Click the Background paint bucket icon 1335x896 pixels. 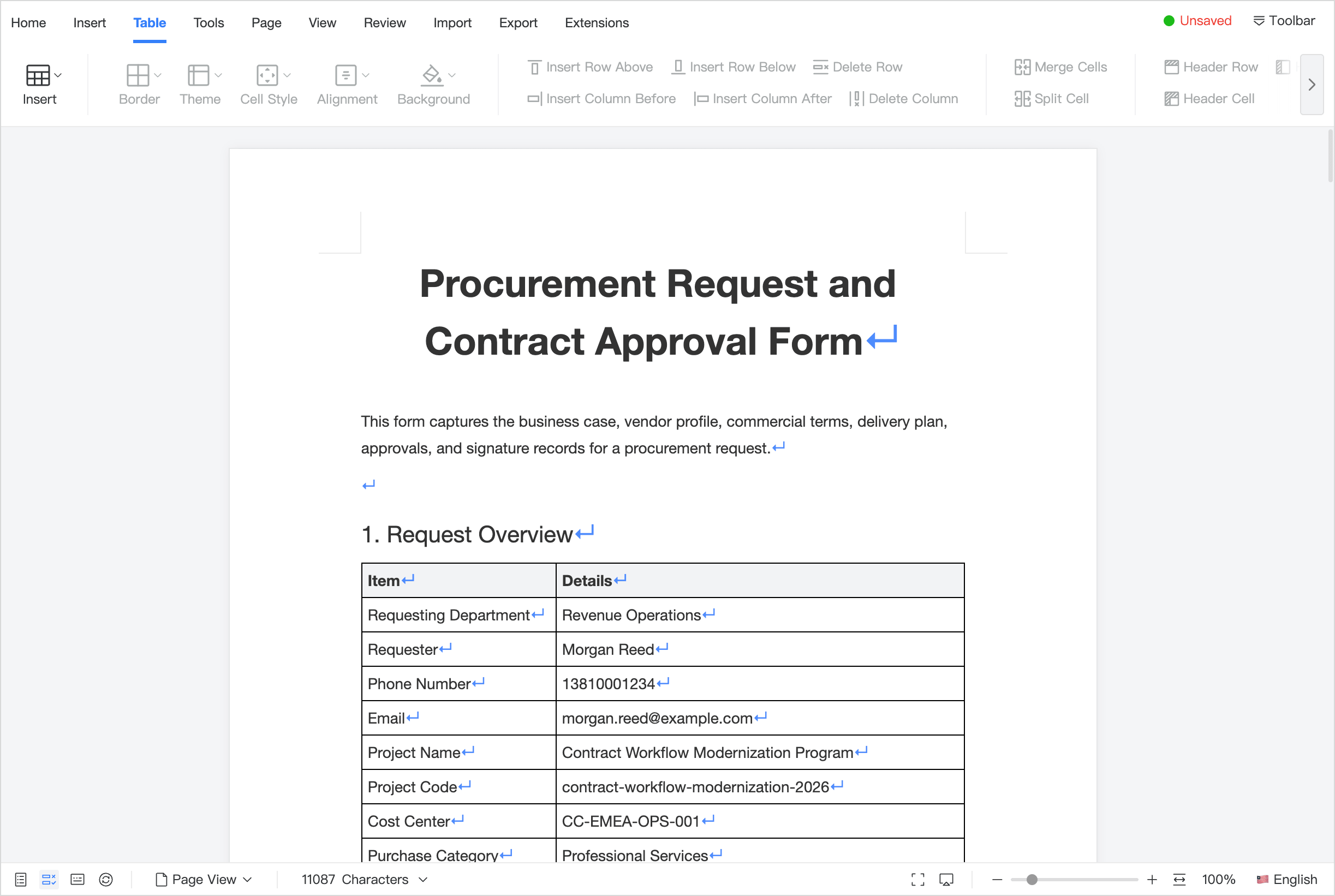[432, 75]
